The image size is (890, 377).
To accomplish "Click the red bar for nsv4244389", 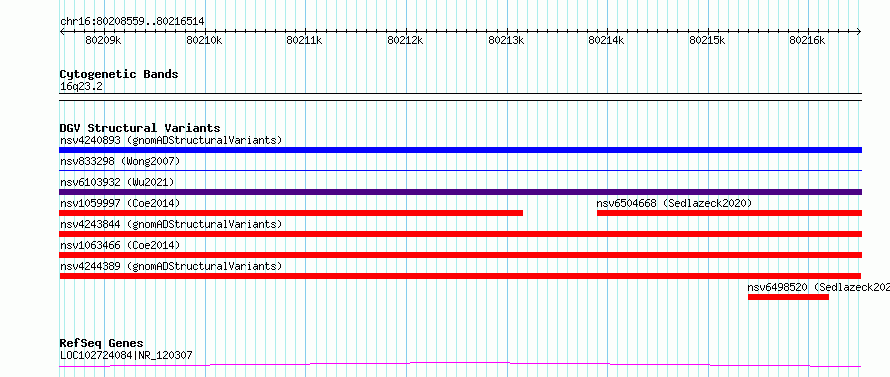I will click(460, 276).
